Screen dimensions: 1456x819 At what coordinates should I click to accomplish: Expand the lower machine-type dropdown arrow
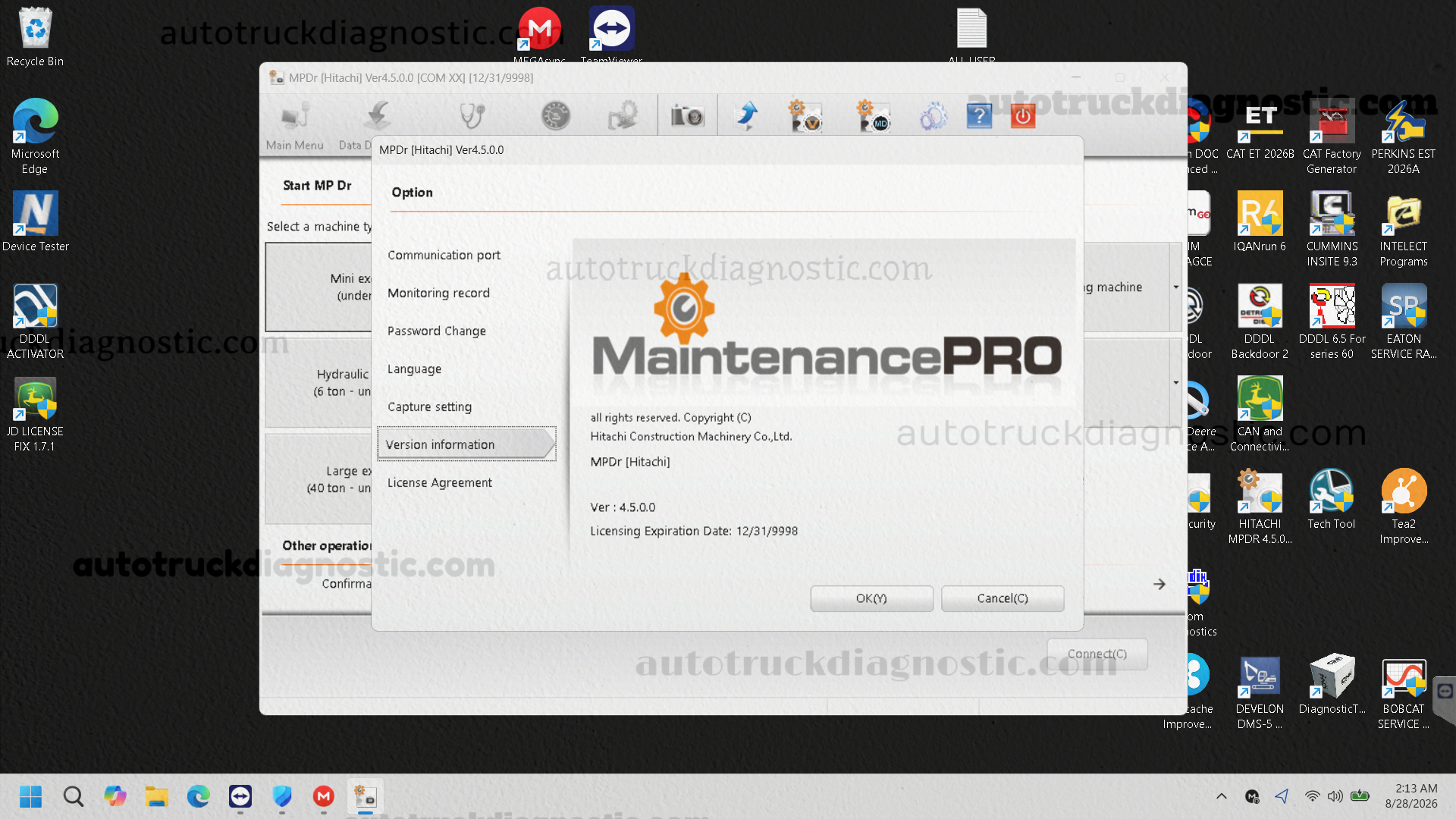point(1176,382)
